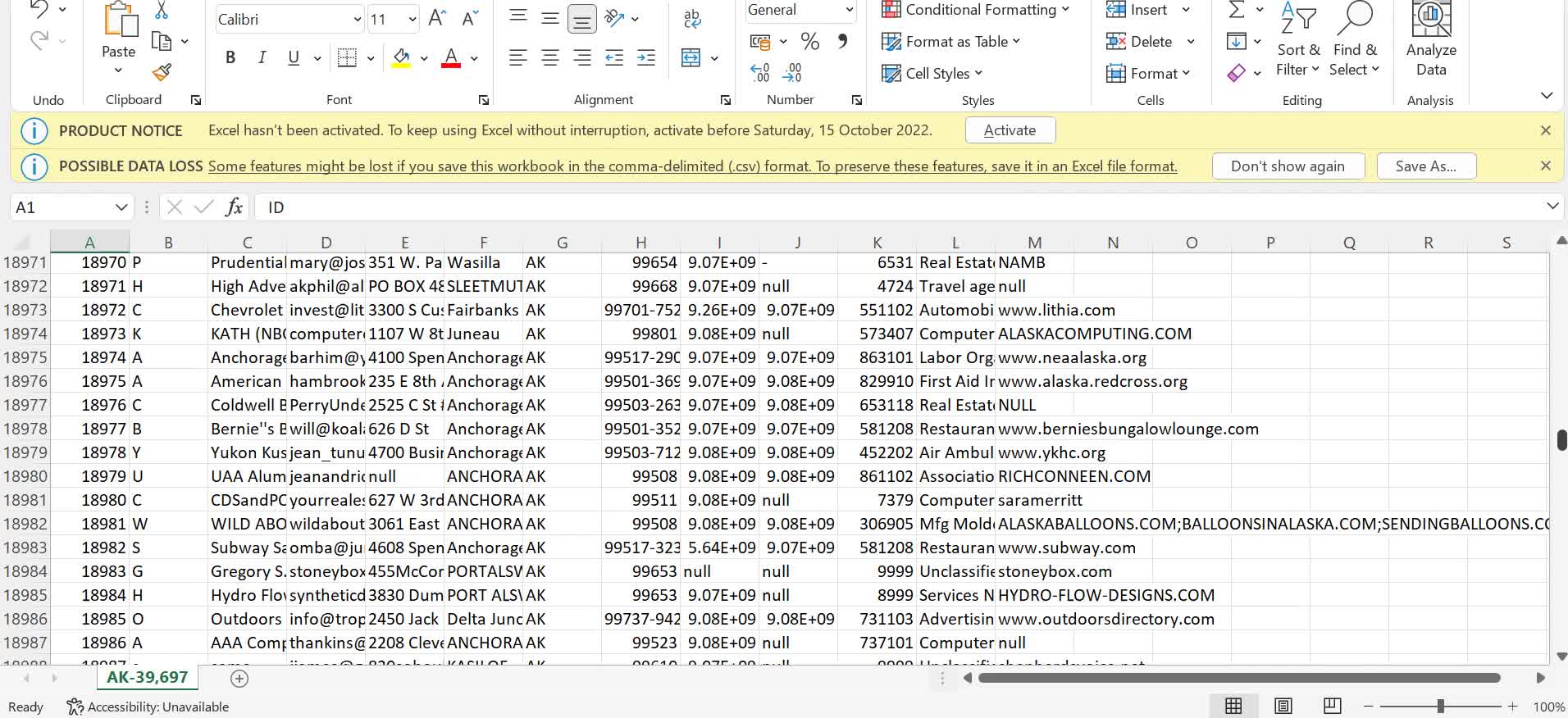The width and height of the screenshot is (1568, 718).
Task: Click the Insert Function fx icon
Action: click(x=234, y=207)
